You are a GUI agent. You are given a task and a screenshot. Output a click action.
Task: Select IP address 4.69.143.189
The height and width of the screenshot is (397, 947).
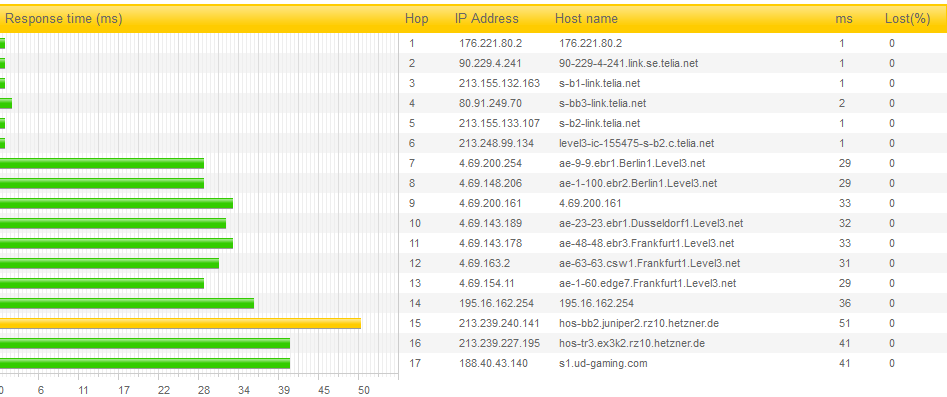tap(490, 224)
